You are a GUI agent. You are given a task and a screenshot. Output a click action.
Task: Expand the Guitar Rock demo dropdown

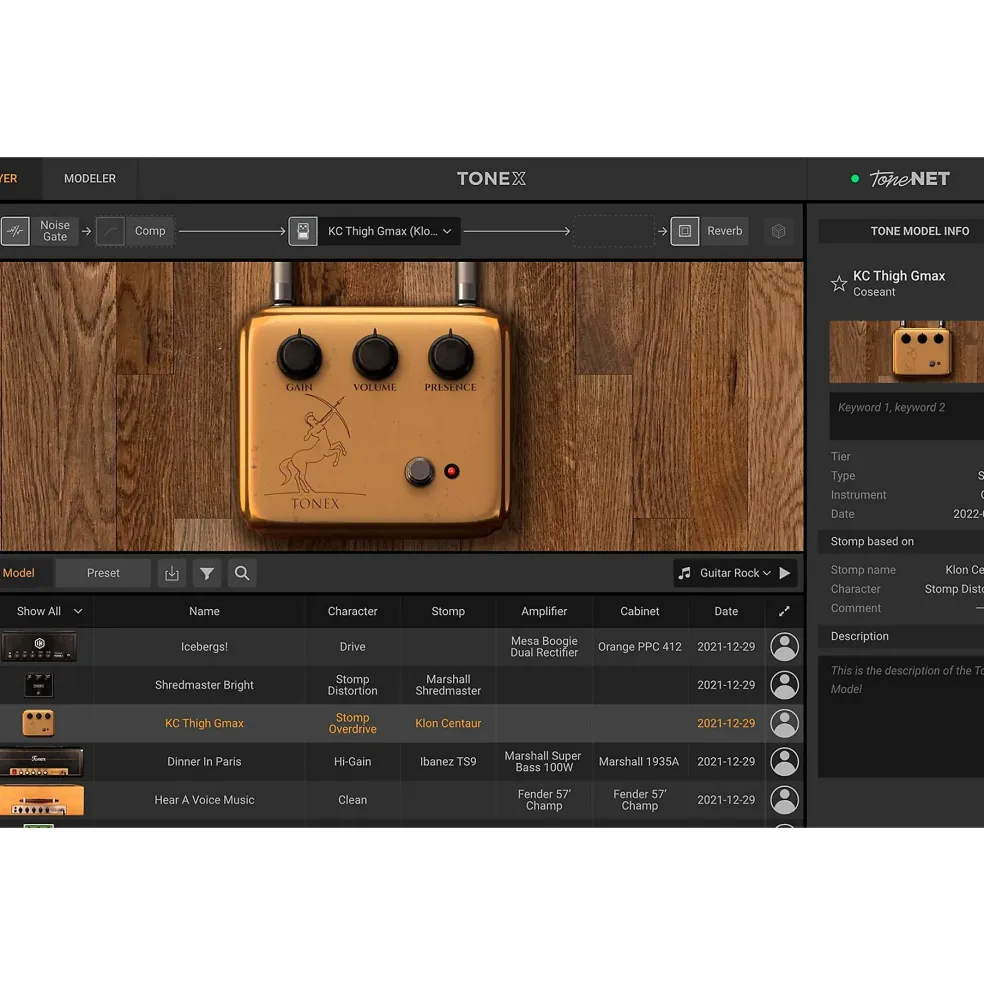coord(735,573)
